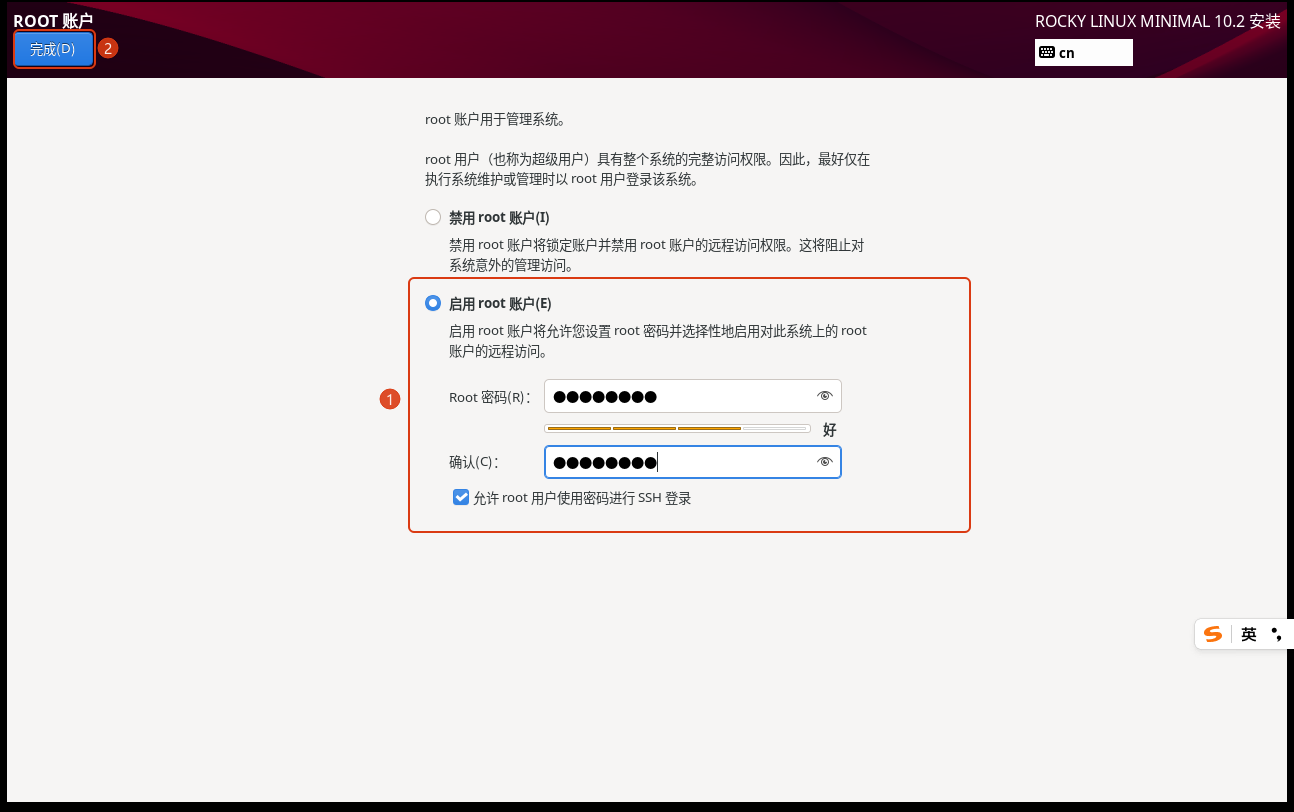Focus the Root 密码 password field

click(693, 396)
